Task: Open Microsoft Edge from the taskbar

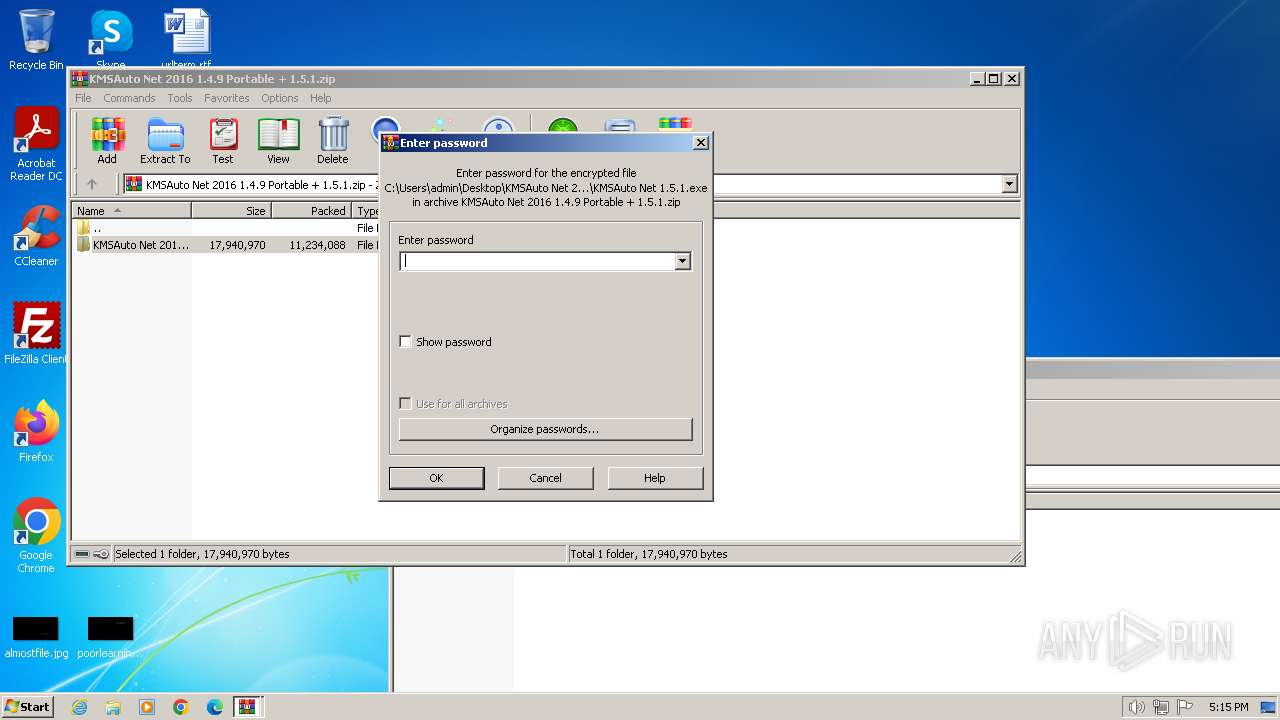Action: pos(215,707)
